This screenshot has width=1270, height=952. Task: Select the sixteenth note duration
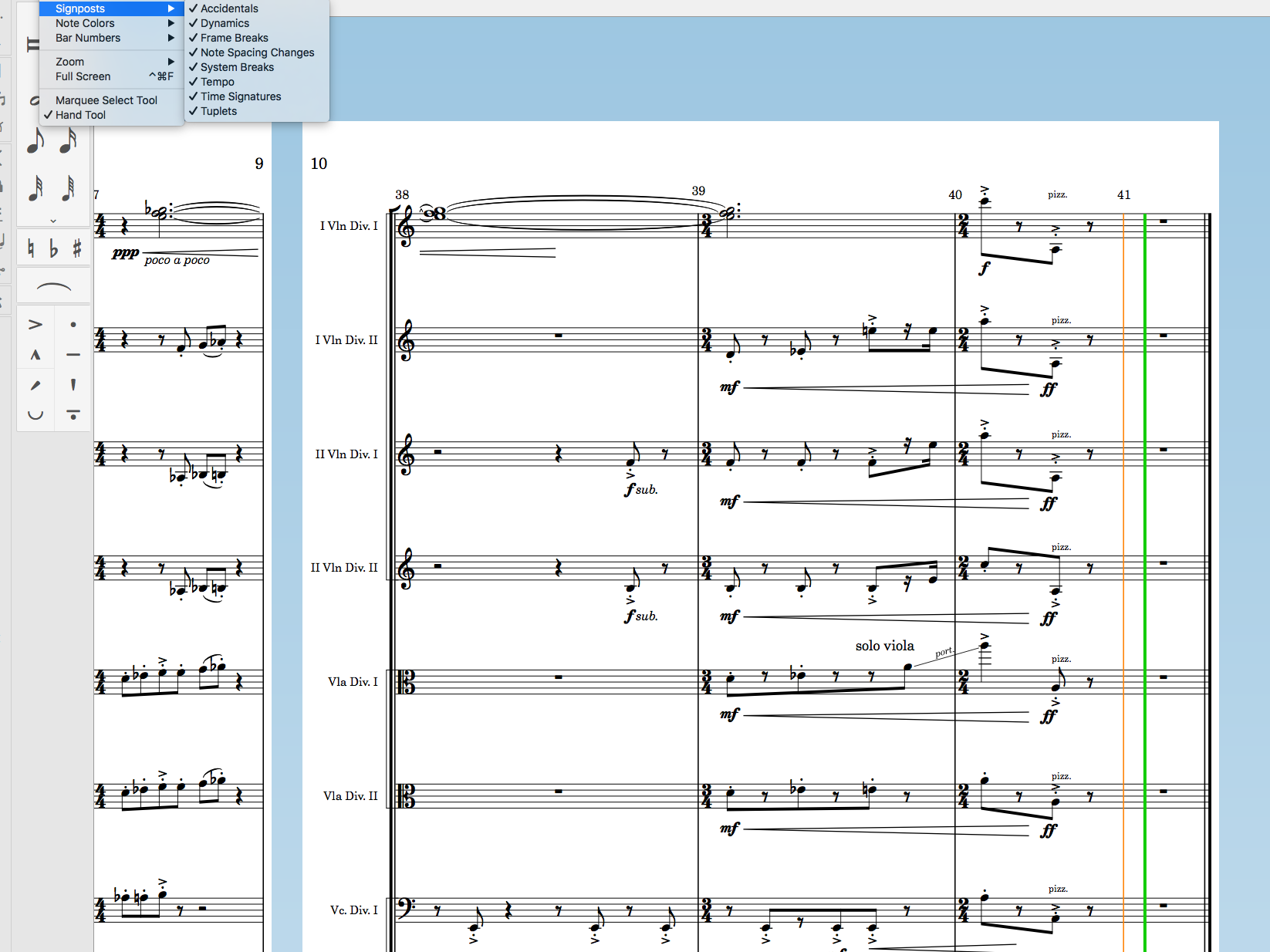(69, 142)
